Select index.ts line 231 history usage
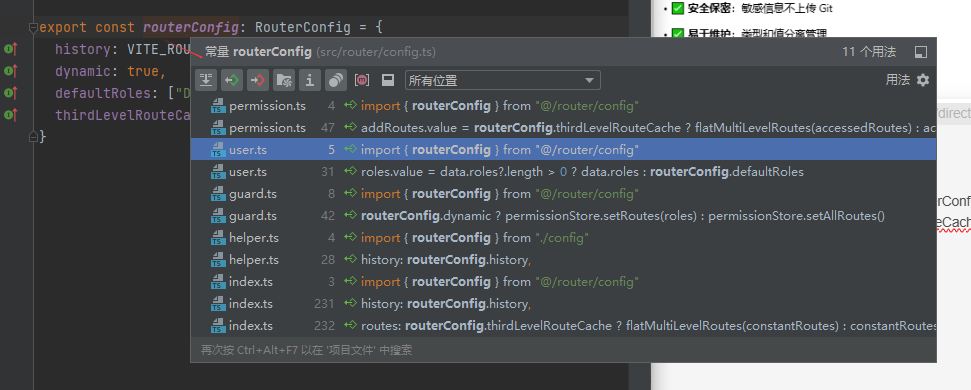 point(563,304)
